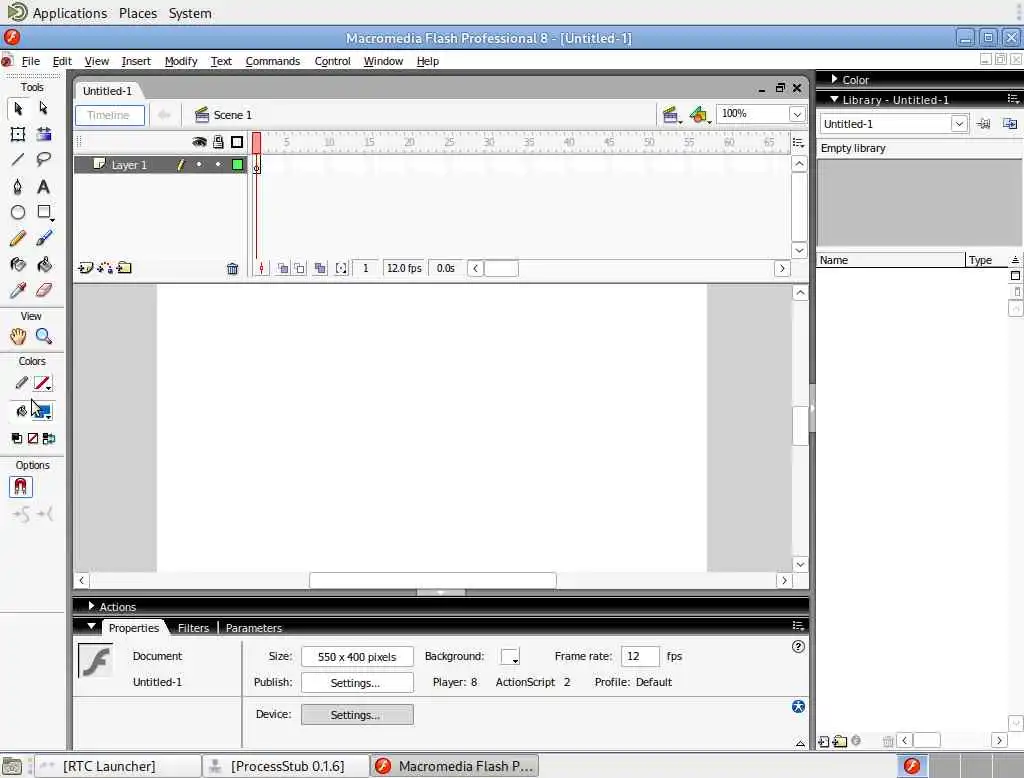Viewport: 1024px width, 778px height.
Task: Select the Paint Bucket tool
Action: click(x=44, y=265)
